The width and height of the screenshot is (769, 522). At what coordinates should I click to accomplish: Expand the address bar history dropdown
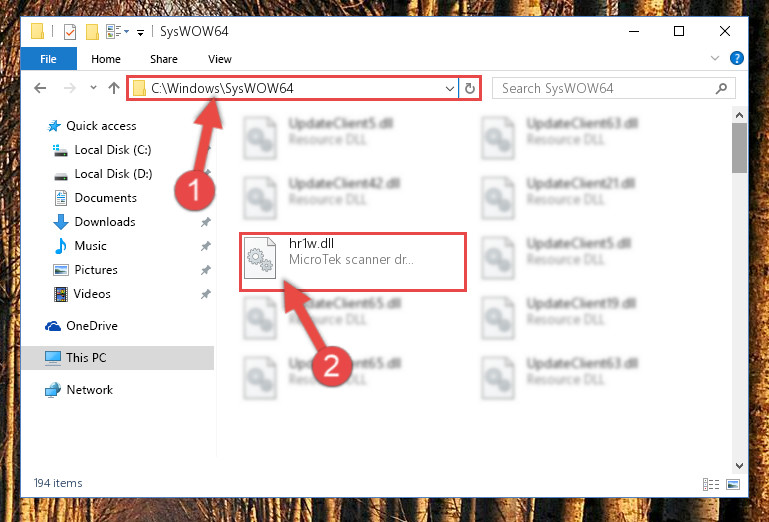click(449, 89)
